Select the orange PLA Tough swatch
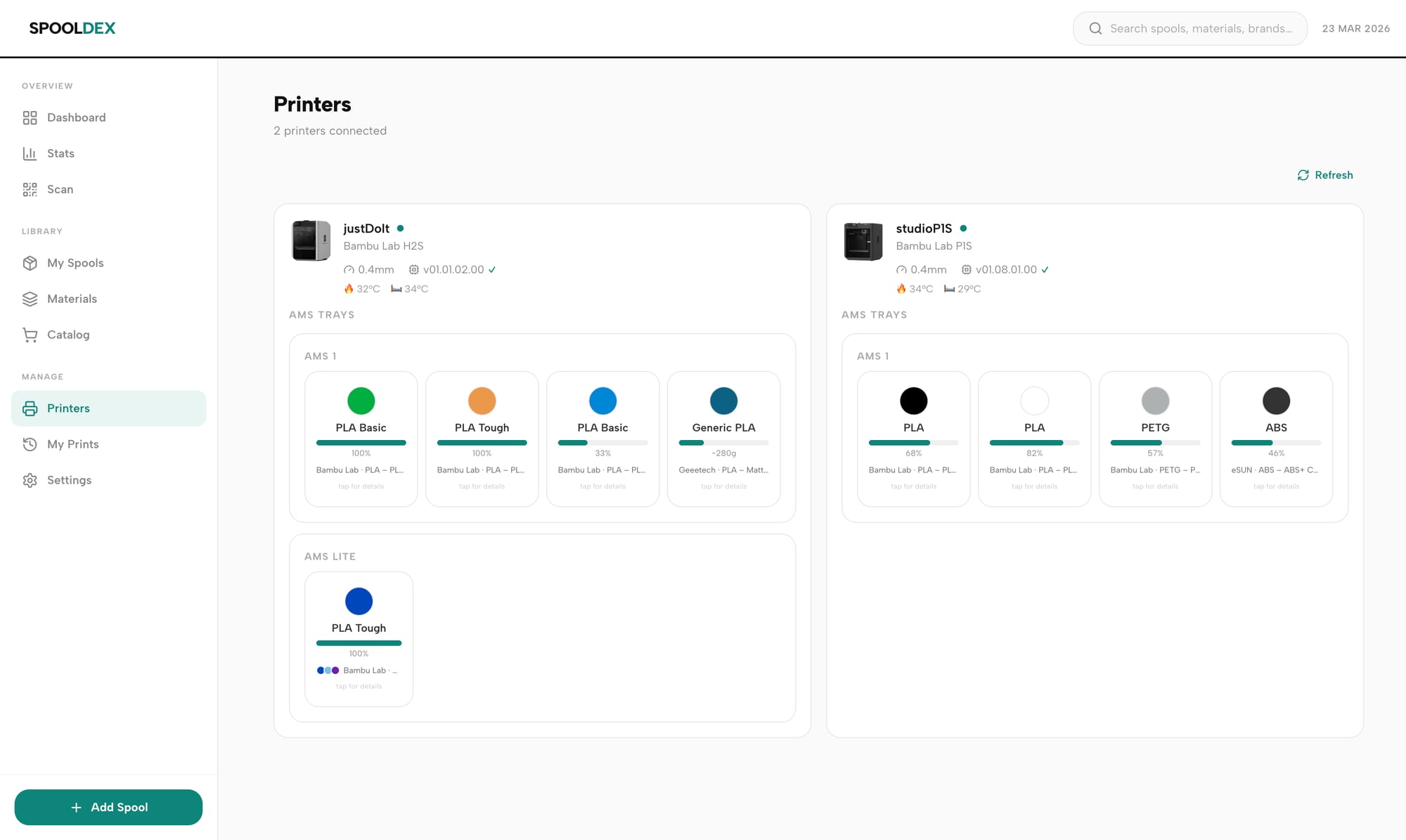This screenshot has width=1406, height=840. coord(482,401)
